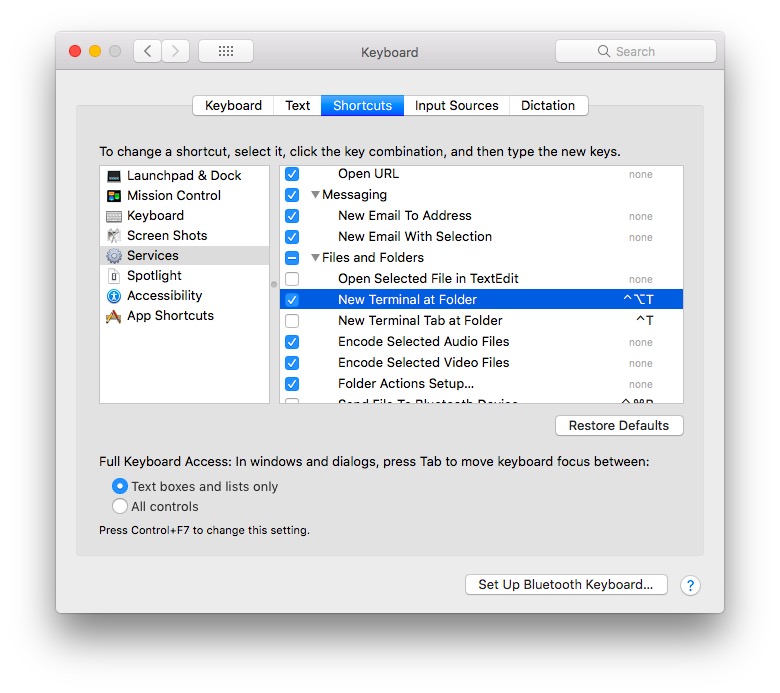This screenshot has width=780, height=693.
Task: Click the Launchpad & Dock icon
Action: pyautogui.click(x=114, y=176)
